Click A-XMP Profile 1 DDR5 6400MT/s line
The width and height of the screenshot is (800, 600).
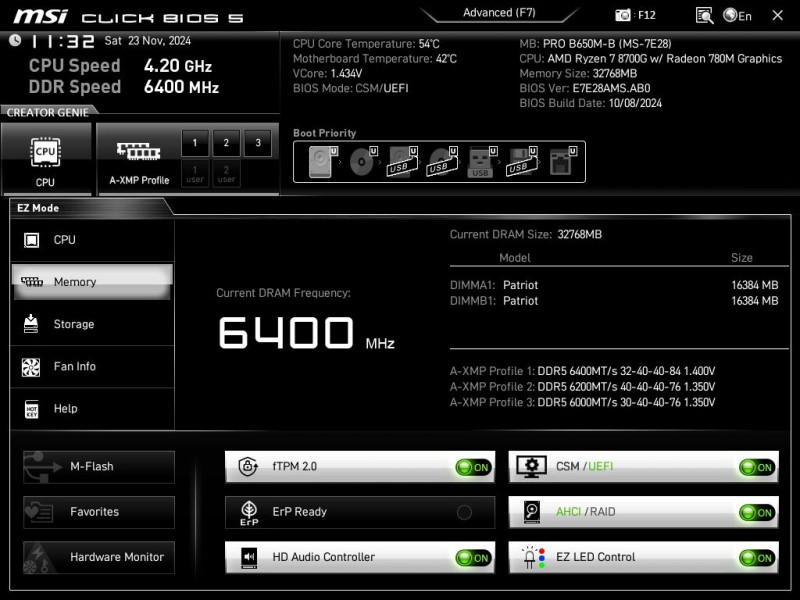(x=582, y=371)
